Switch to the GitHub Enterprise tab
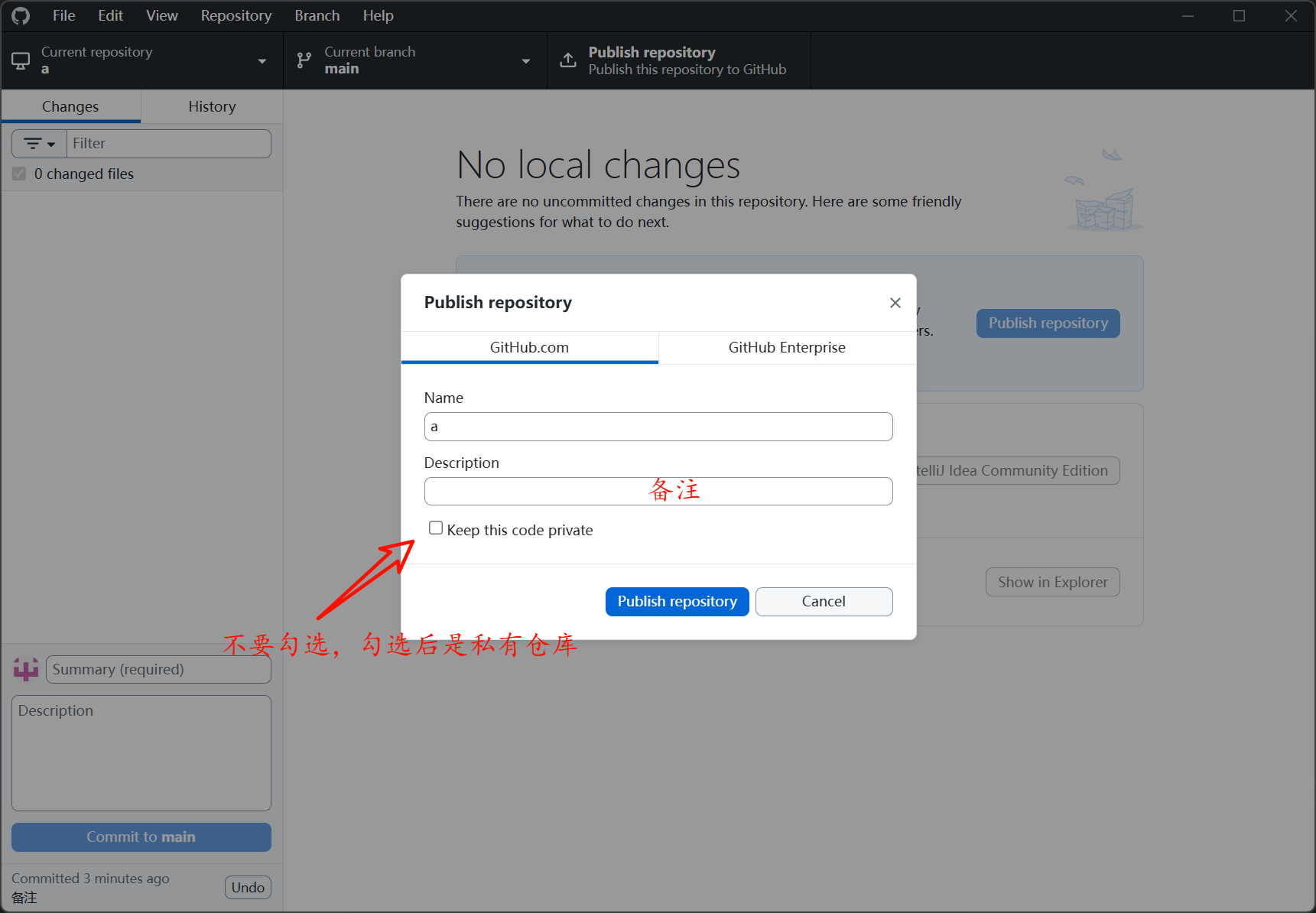Screen dimensions: 1316x913 pyautogui.click(x=786, y=348)
